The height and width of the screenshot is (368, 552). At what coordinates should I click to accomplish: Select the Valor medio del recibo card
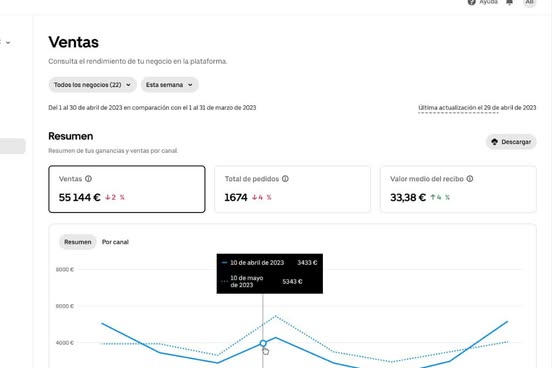[458, 189]
